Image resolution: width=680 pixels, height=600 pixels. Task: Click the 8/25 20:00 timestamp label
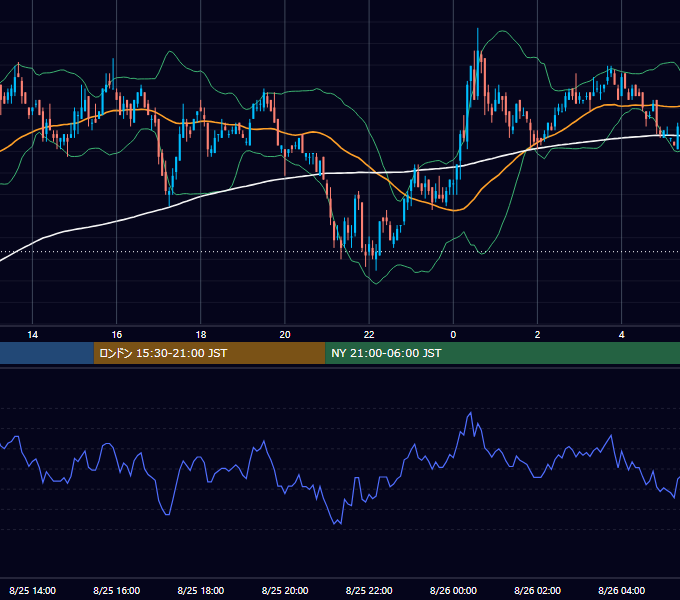click(x=285, y=590)
